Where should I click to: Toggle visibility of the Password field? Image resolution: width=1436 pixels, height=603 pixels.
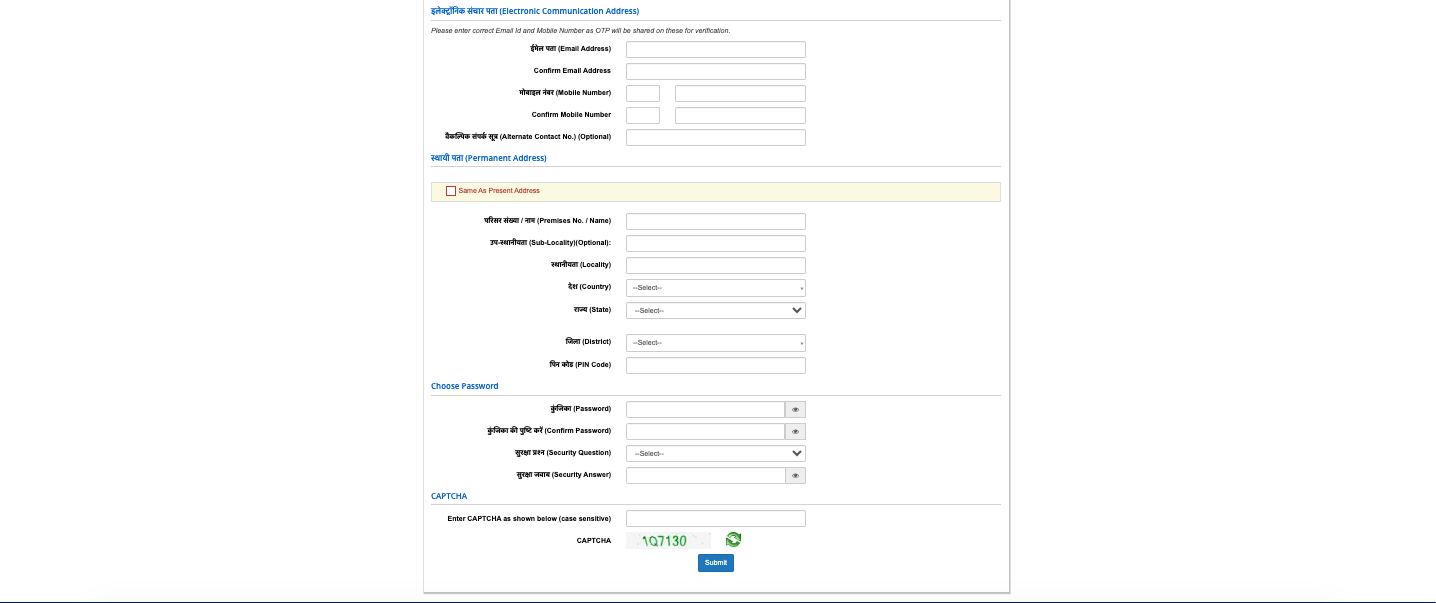click(x=794, y=409)
